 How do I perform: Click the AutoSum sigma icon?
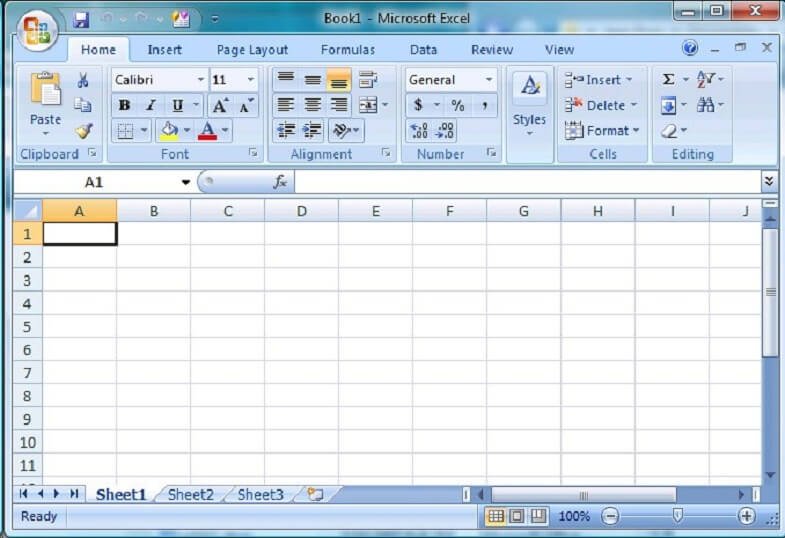click(668, 79)
